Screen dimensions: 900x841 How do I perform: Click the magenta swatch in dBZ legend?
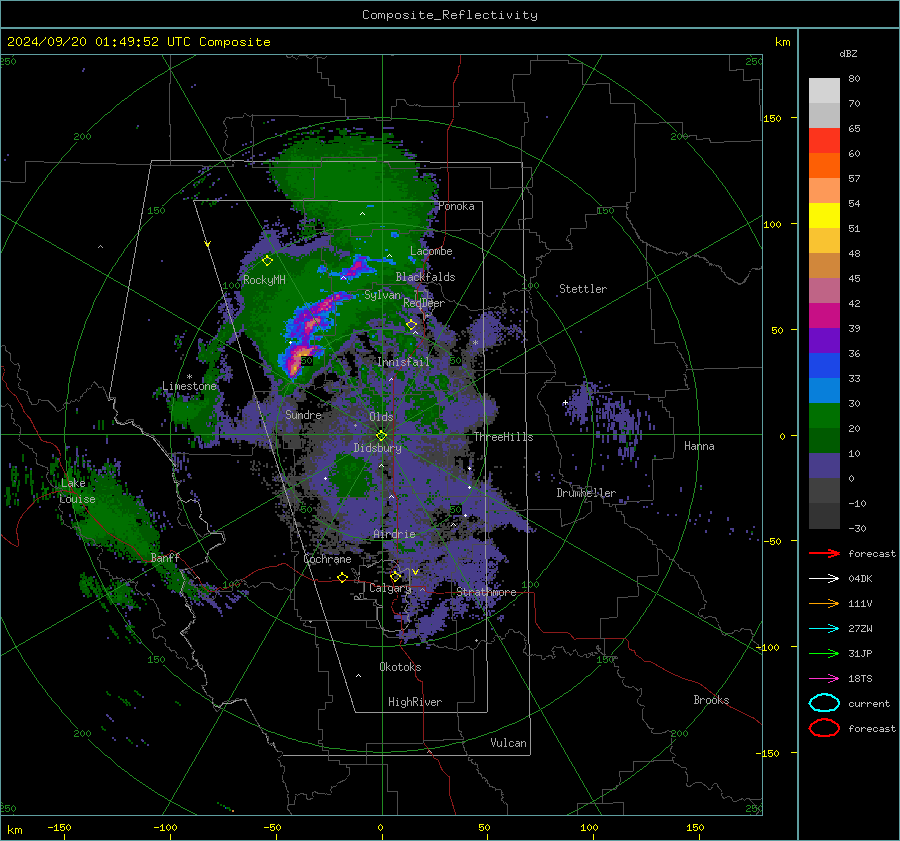[824, 316]
